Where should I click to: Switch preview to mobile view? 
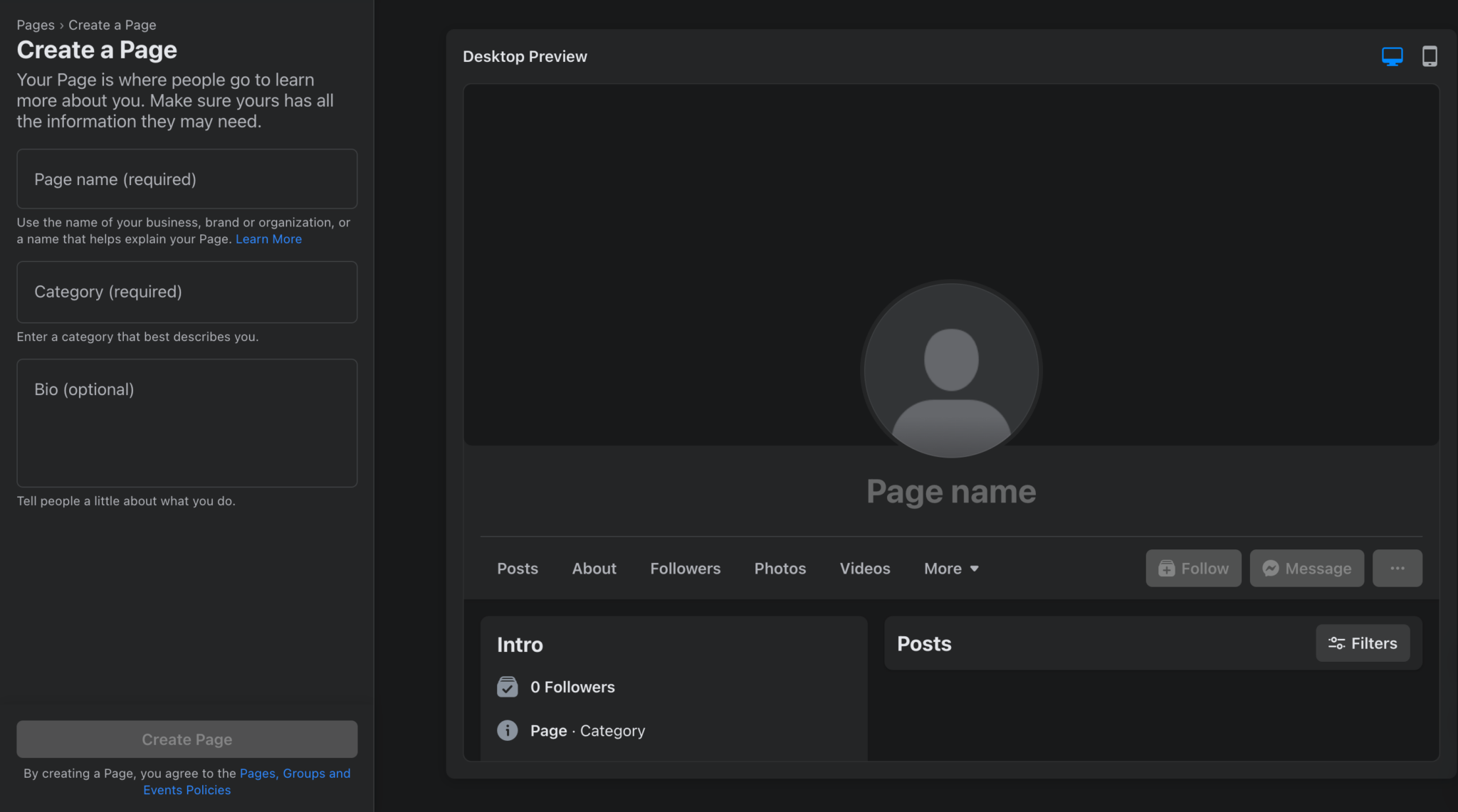[x=1430, y=56]
